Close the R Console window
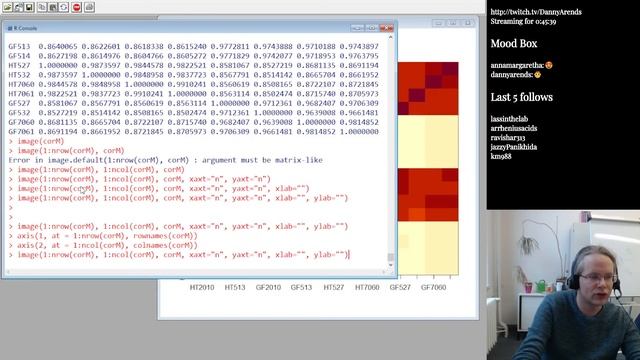 [386, 28]
